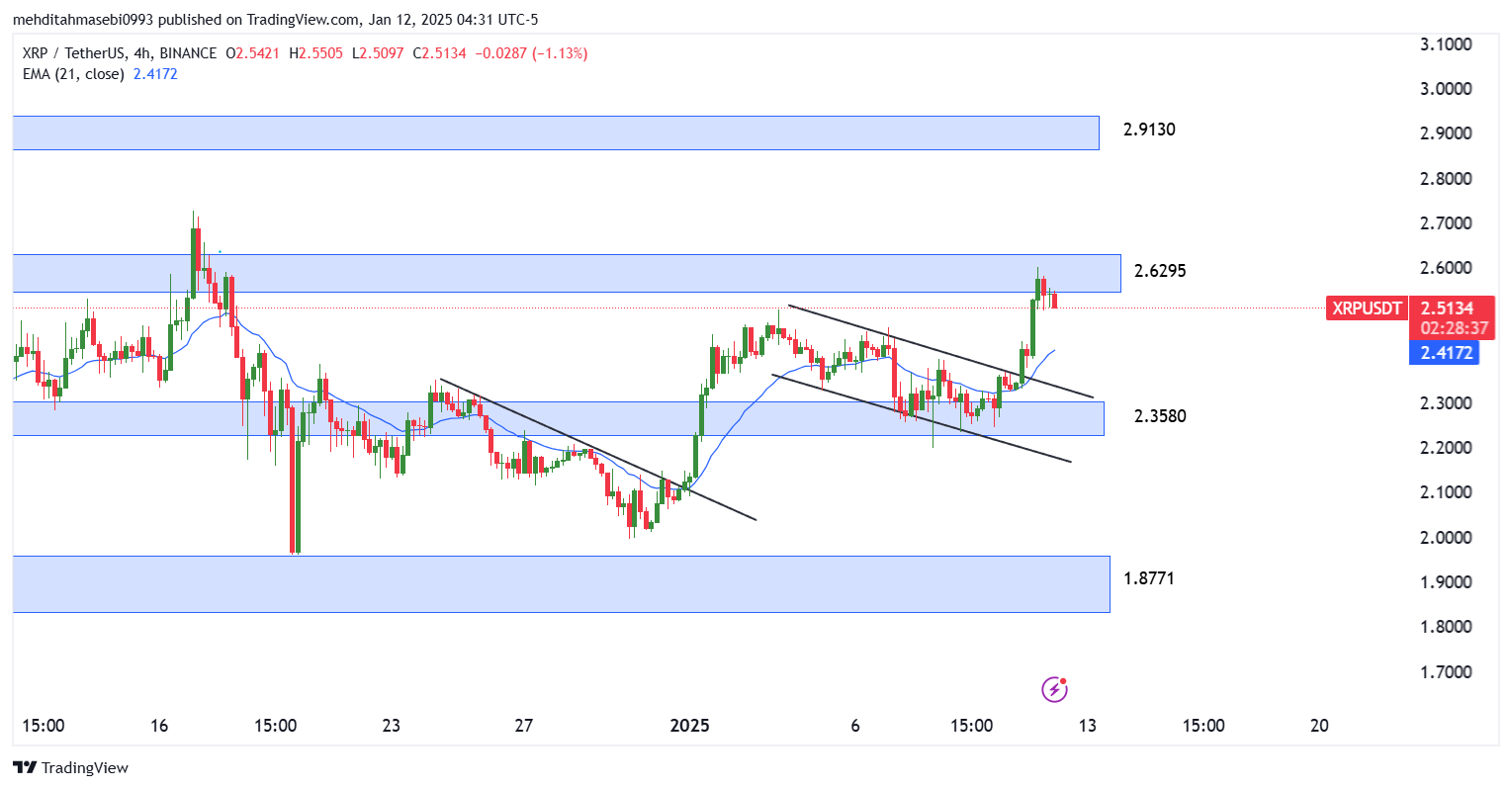Image resolution: width=1512 pixels, height=789 pixels.
Task: Click the high value H2.5505 in legend
Action: tap(315, 53)
